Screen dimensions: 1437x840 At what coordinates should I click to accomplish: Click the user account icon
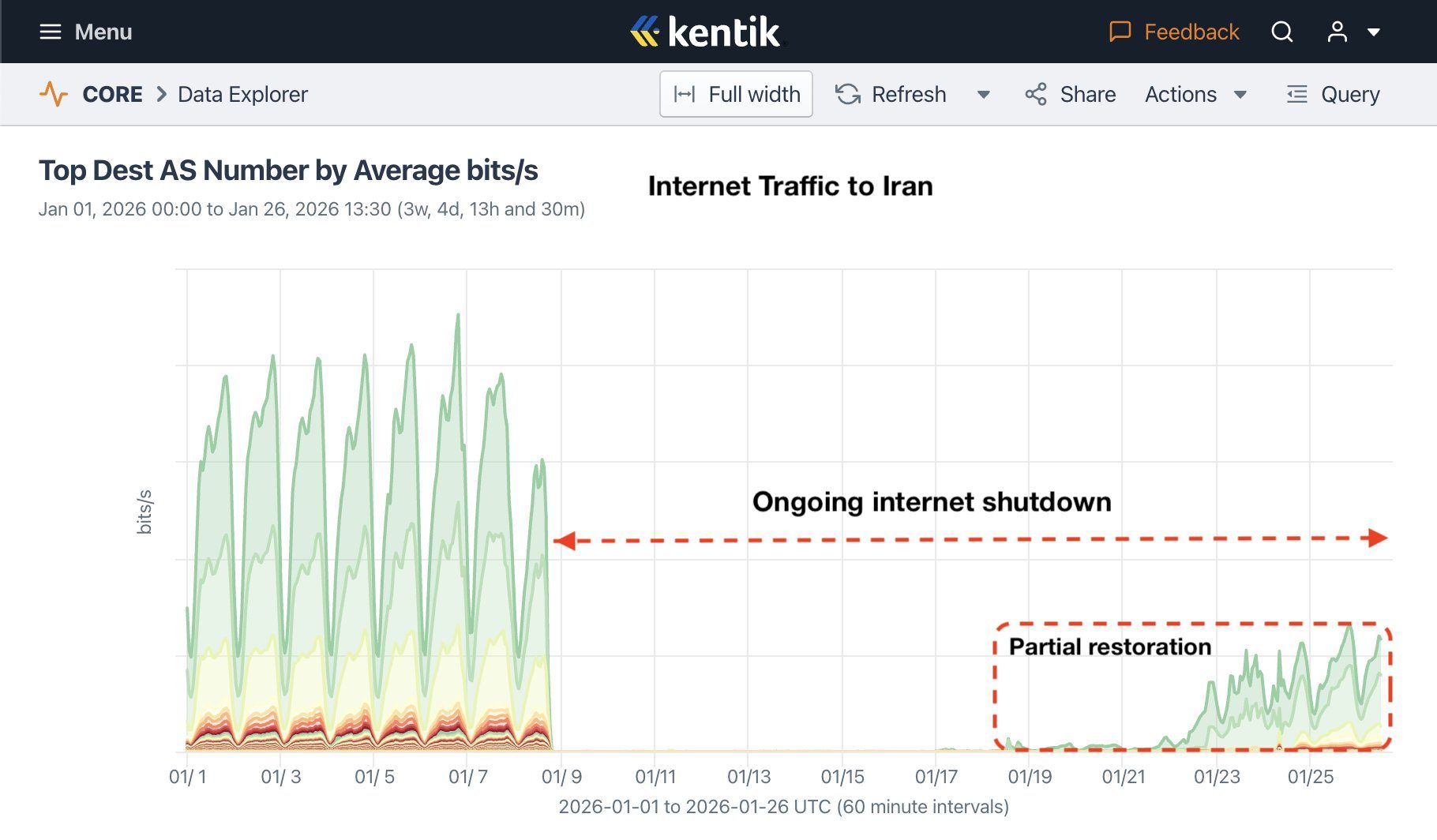click(x=1337, y=32)
